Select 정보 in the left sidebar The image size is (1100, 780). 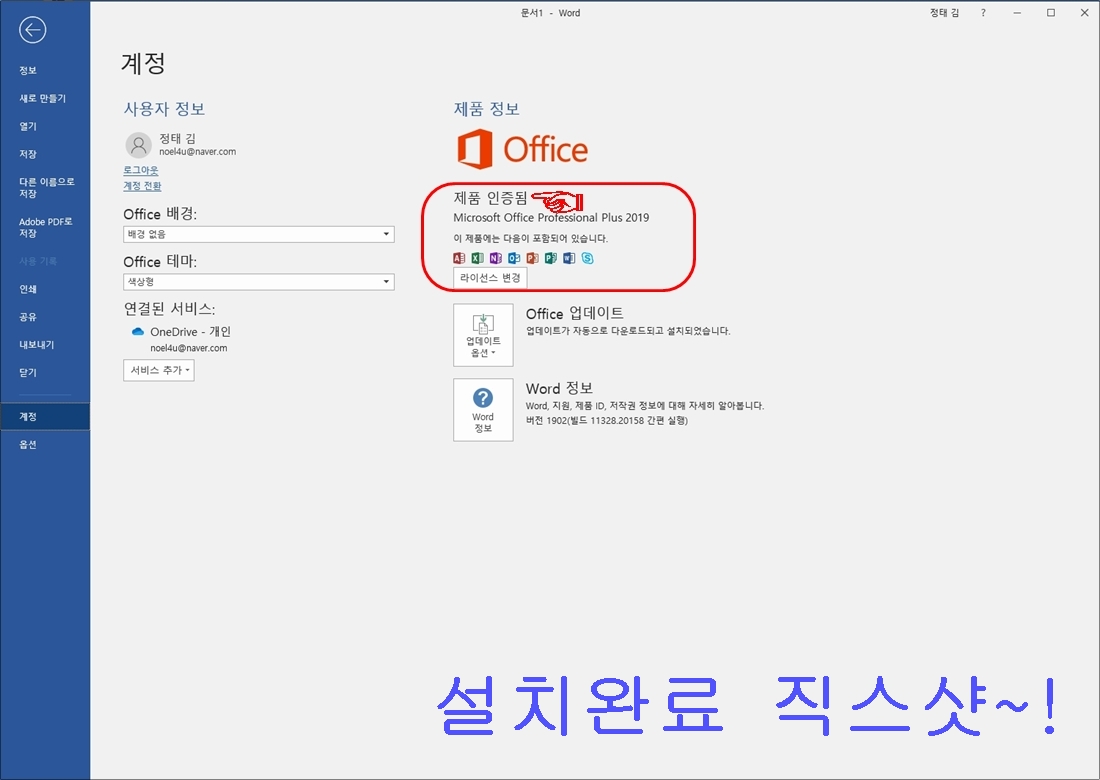28,71
